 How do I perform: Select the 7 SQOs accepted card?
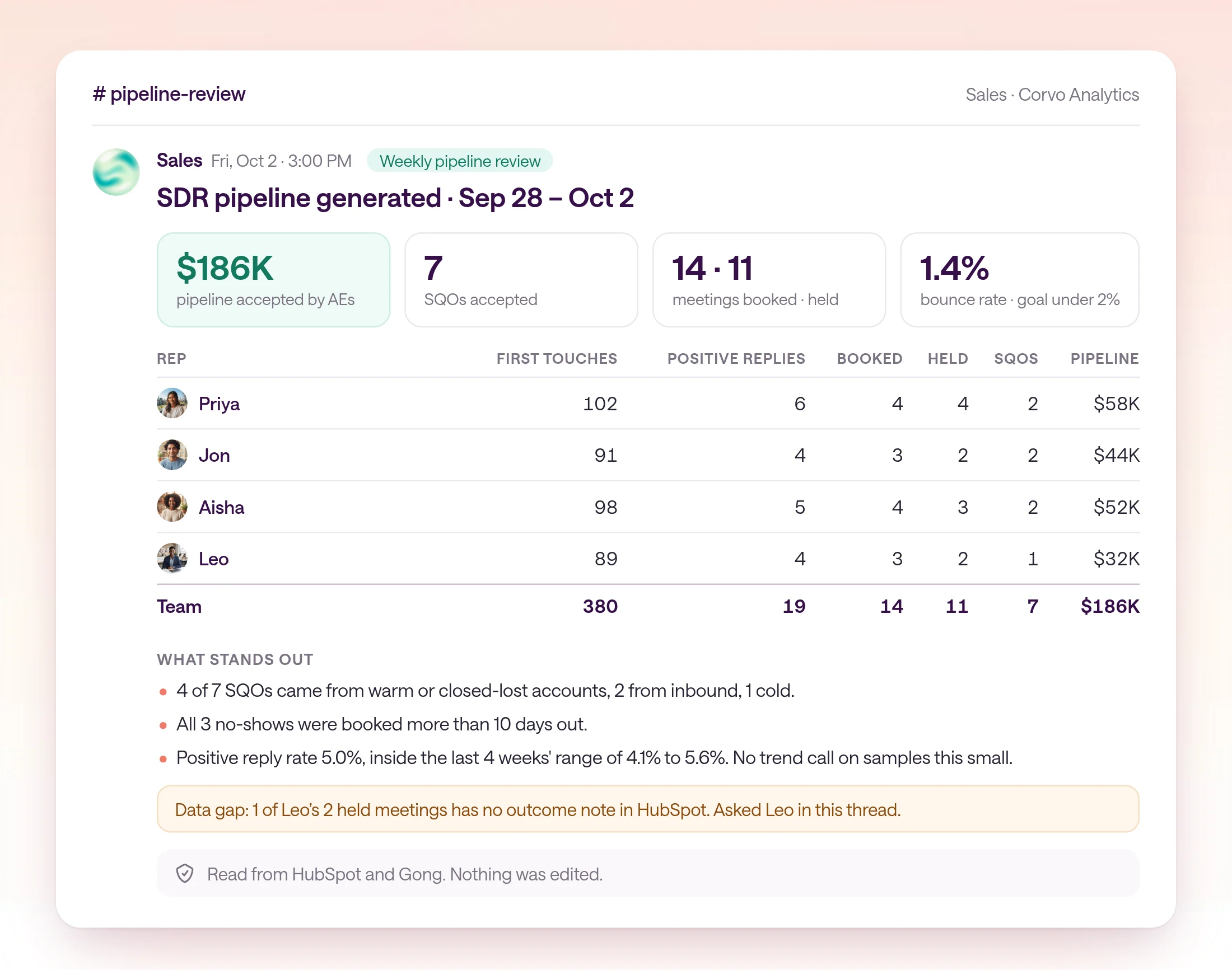click(x=521, y=280)
